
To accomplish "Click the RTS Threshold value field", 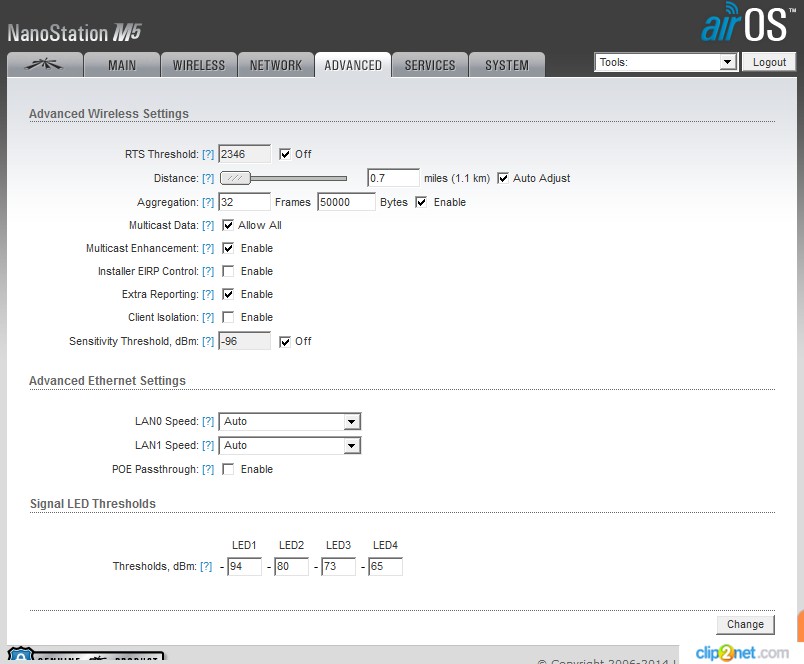I will coord(245,154).
